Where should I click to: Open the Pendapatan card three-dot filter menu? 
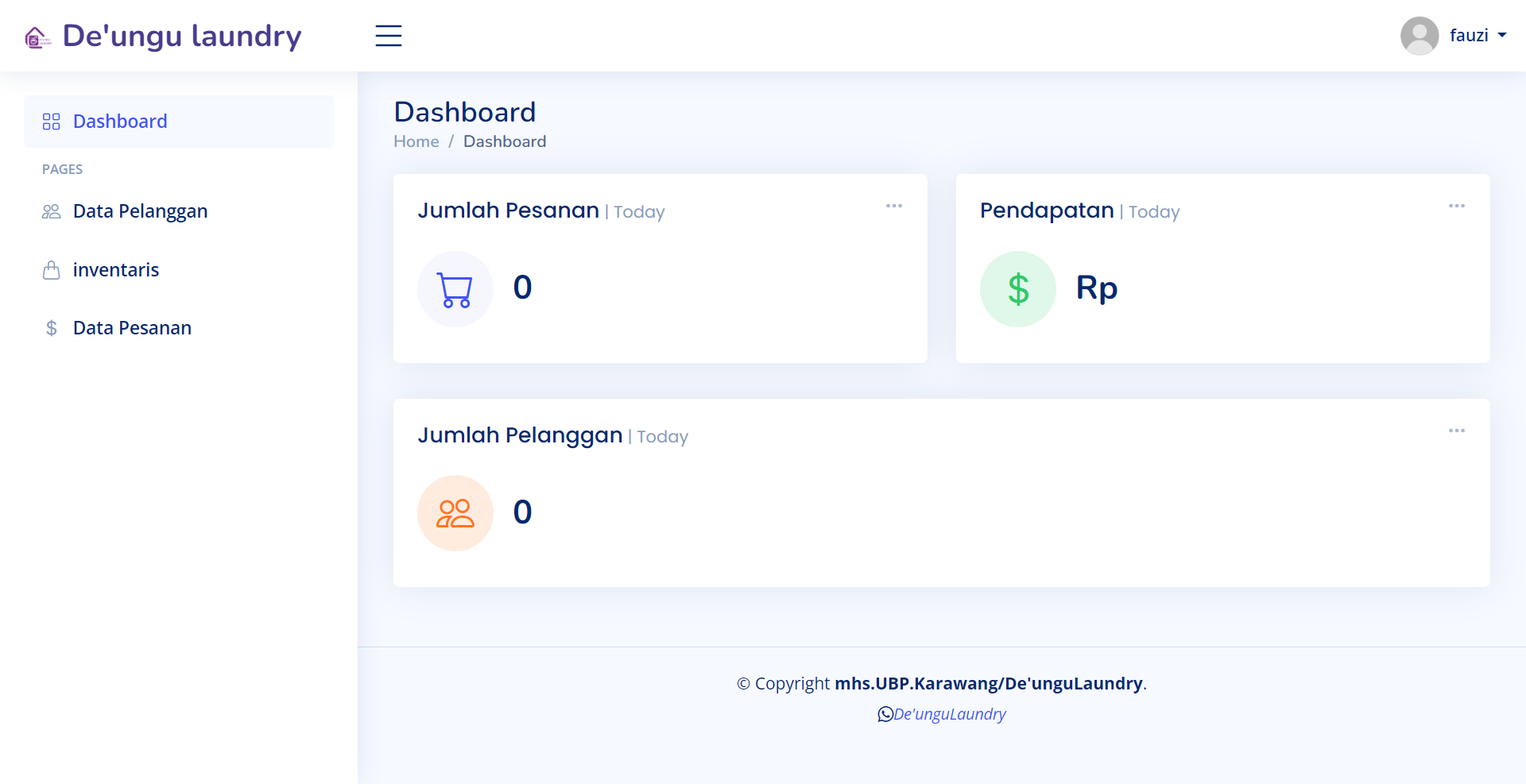coord(1457,206)
